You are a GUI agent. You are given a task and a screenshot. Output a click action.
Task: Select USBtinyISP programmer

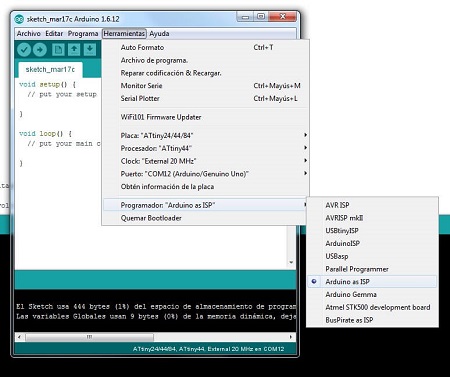372,231
